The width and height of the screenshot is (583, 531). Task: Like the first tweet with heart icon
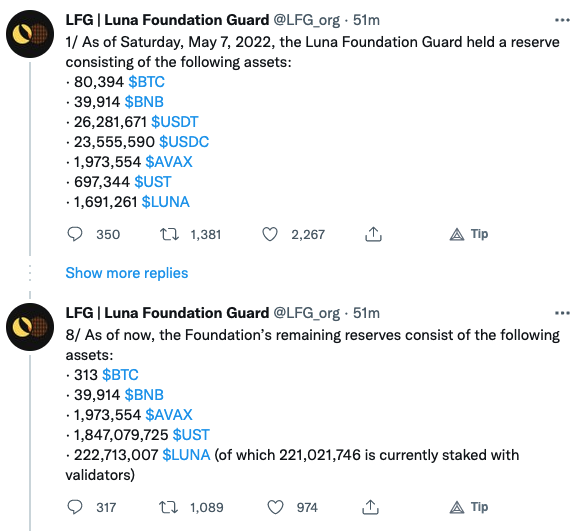click(270, 234)
